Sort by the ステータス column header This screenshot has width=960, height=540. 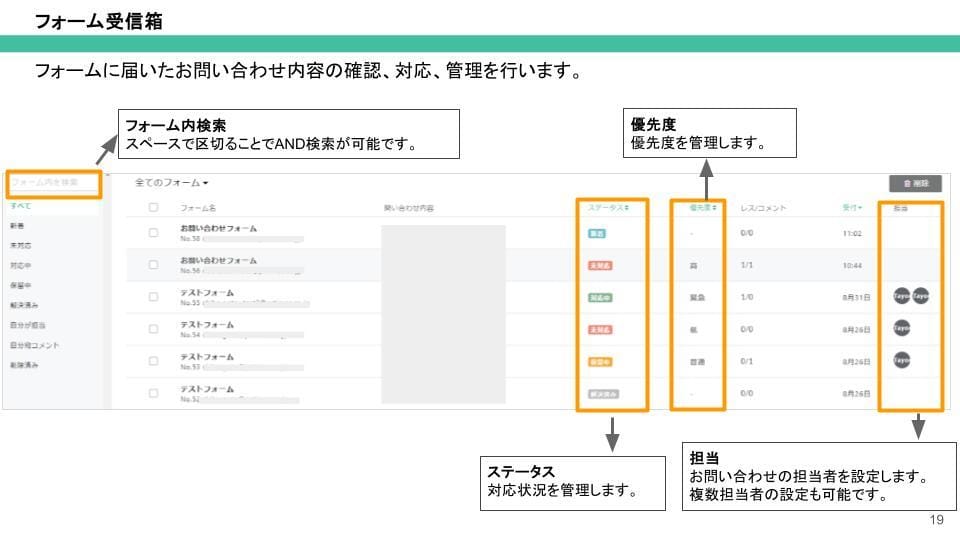click(x=609, y=208)
